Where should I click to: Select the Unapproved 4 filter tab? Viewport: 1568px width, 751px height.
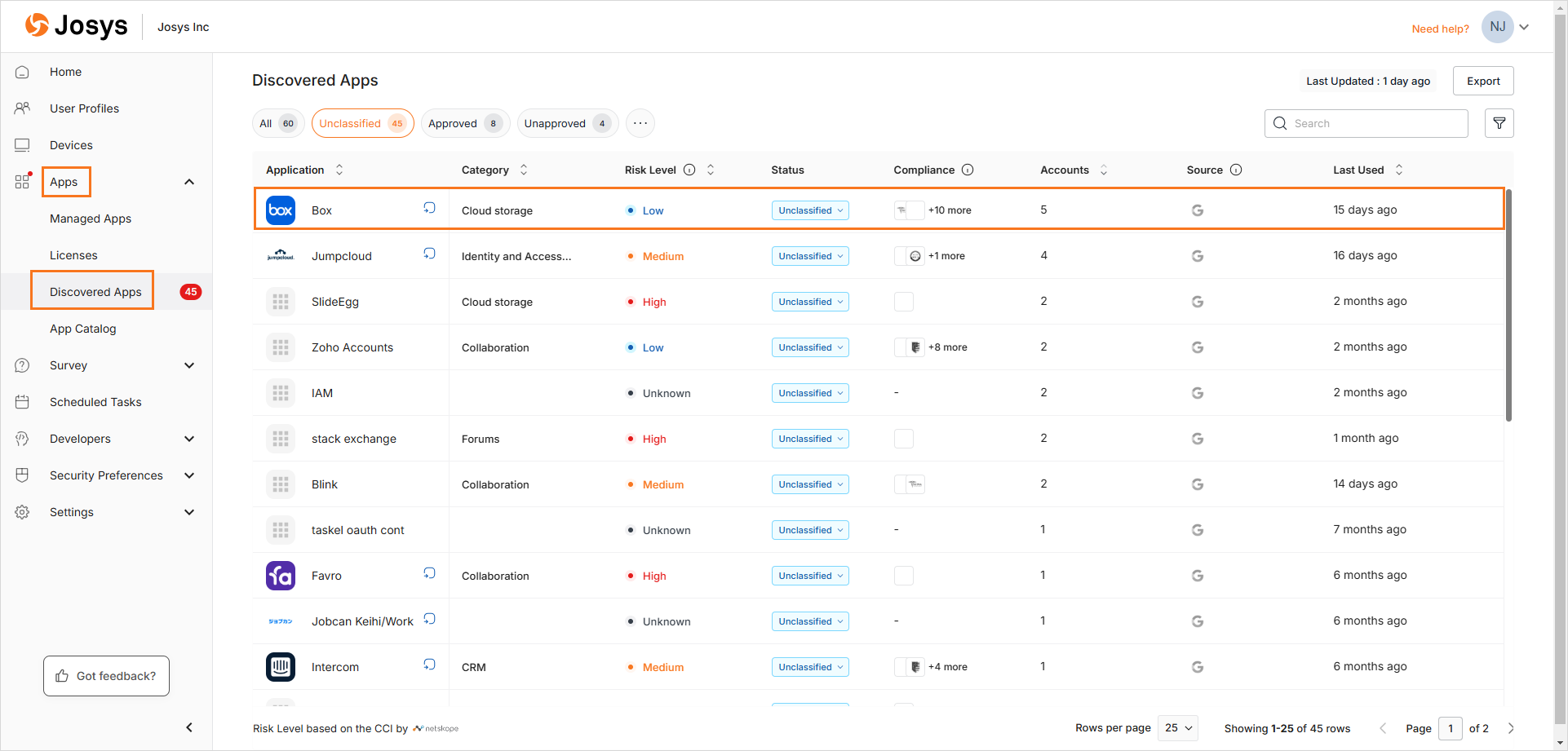tap(568, 123)
